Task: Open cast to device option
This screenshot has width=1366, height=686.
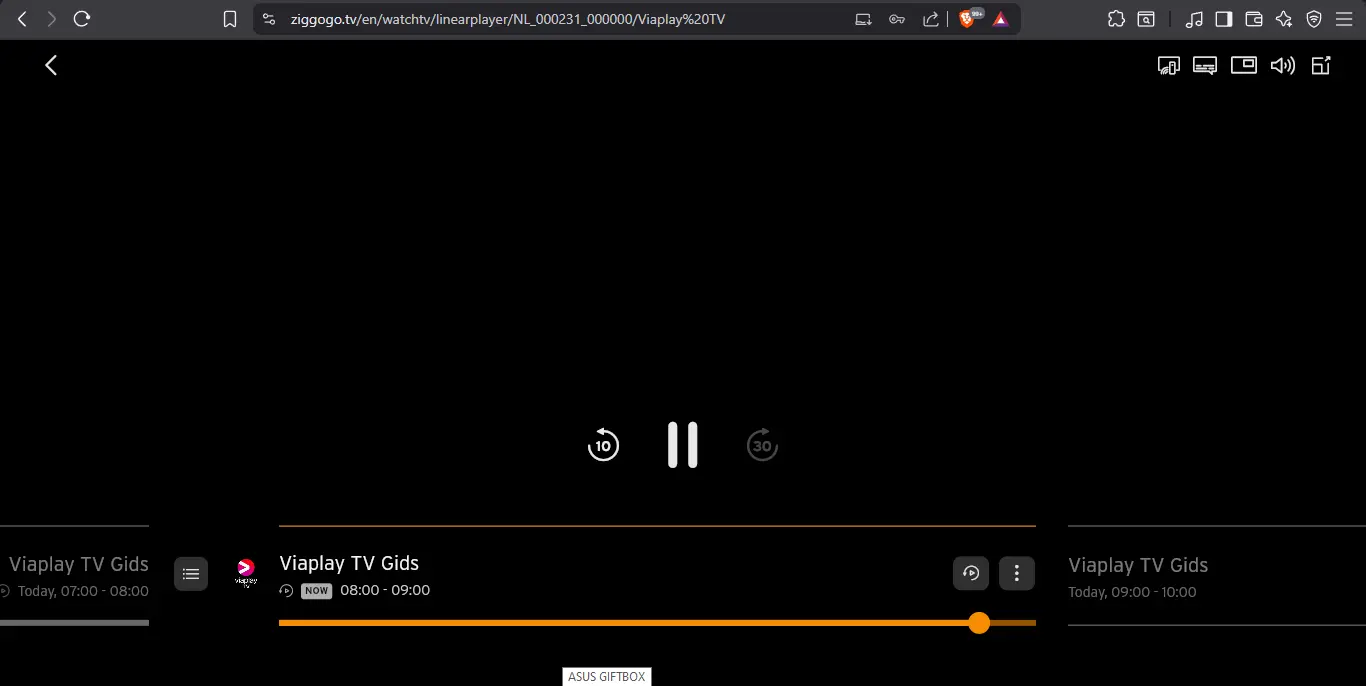Action: (x=1168, y=66)
